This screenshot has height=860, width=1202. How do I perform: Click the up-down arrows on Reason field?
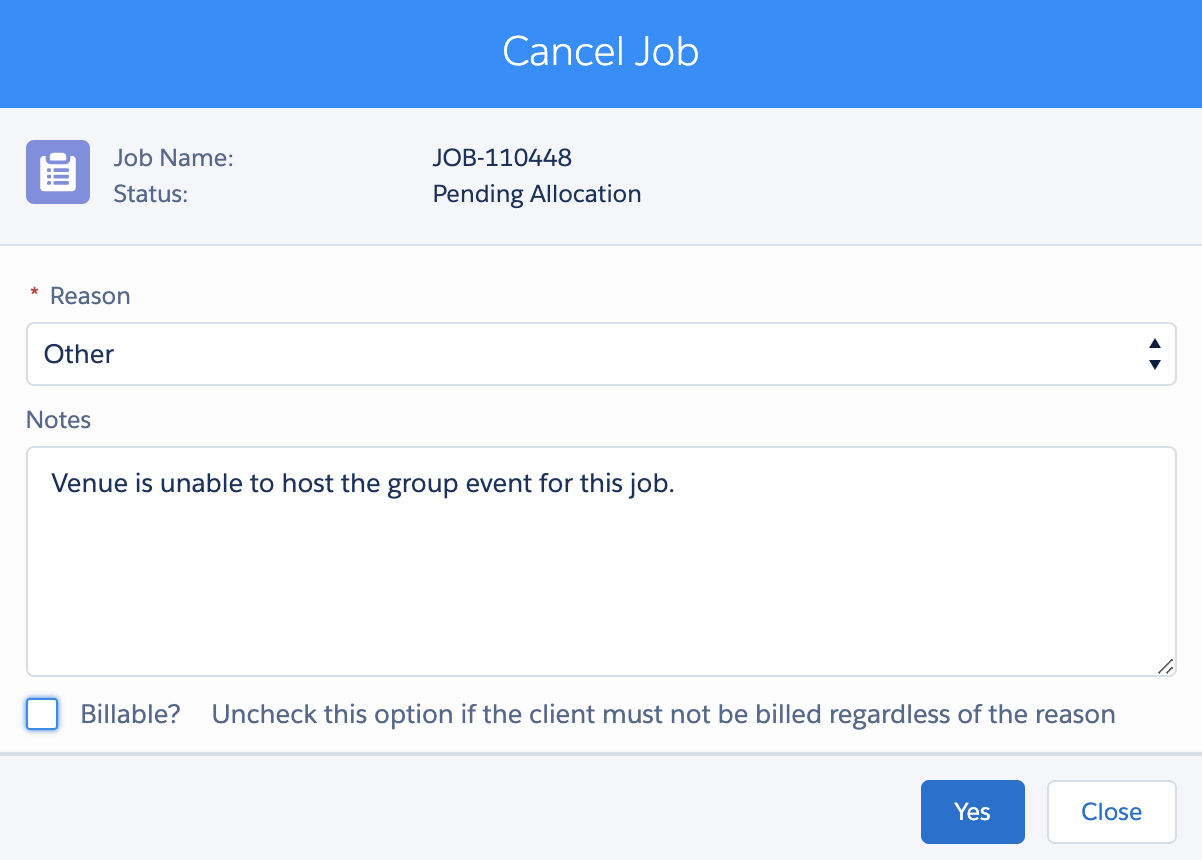(1155, 354)
